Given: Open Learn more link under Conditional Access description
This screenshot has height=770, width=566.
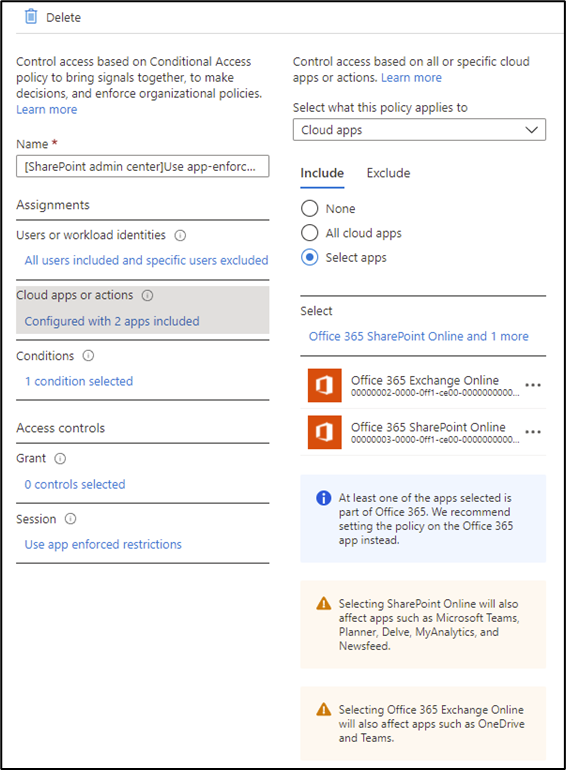Looking at the screenshot, I should pyautogui.click(x=47, y=110).
